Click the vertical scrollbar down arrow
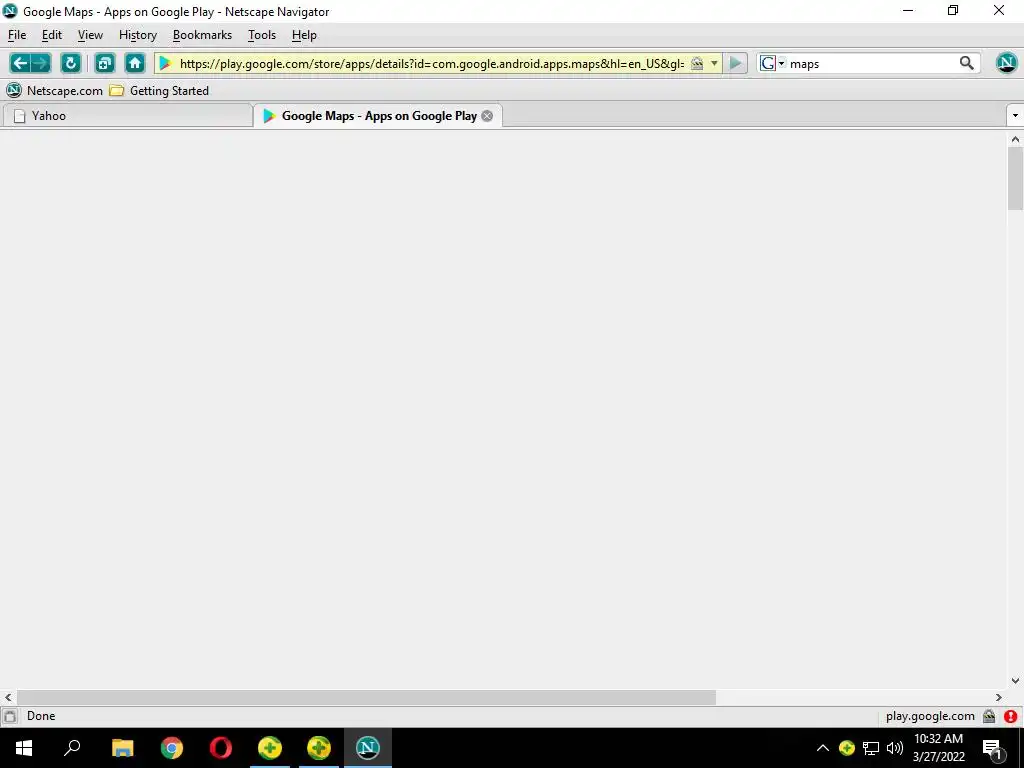The height and width of the screenshot is (768, 1024). pyautogui.click(x=1015, y=681)
